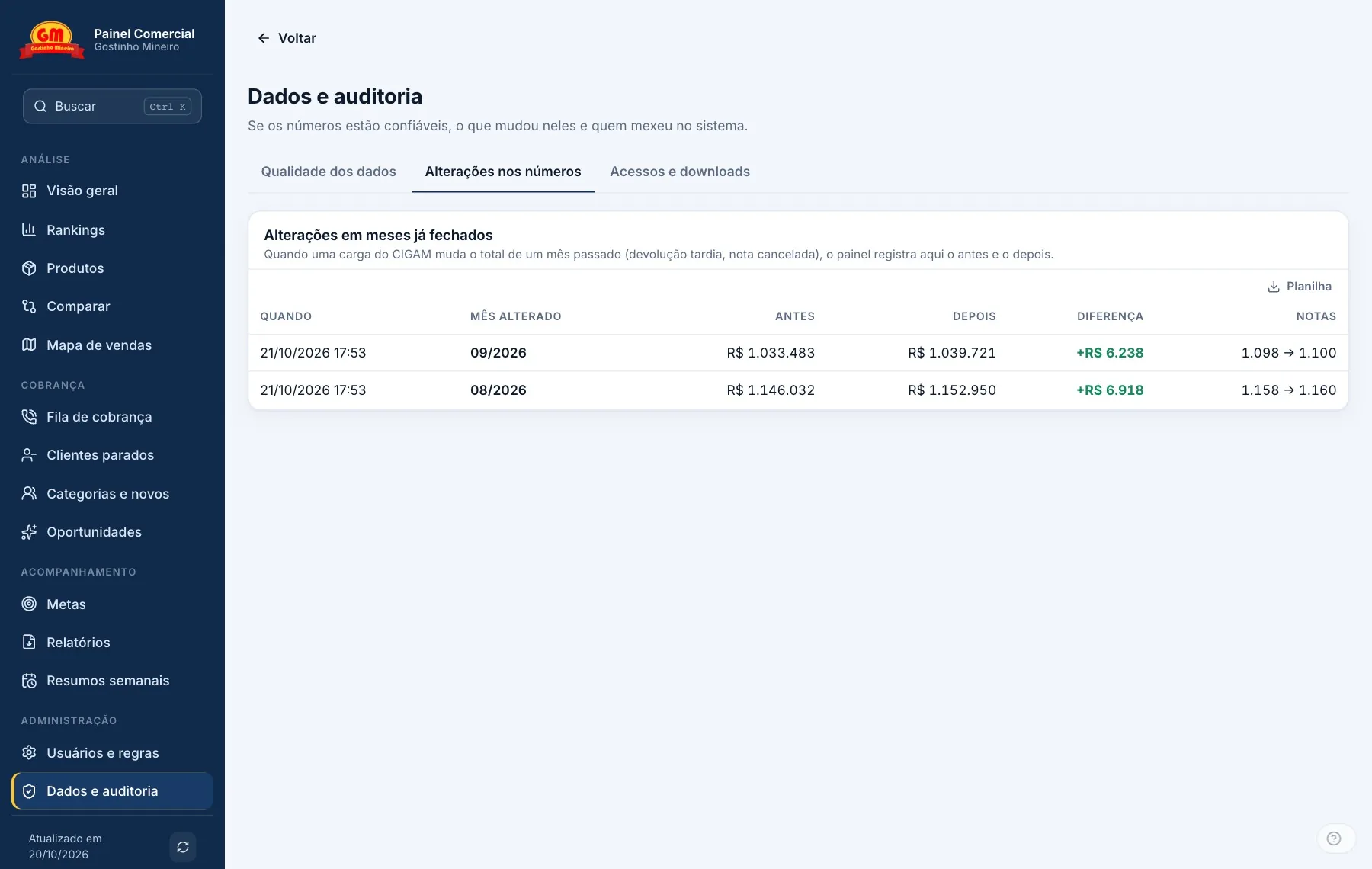Click the Rankings bar chart icon

pyautogui.click(x=29, y=229)
